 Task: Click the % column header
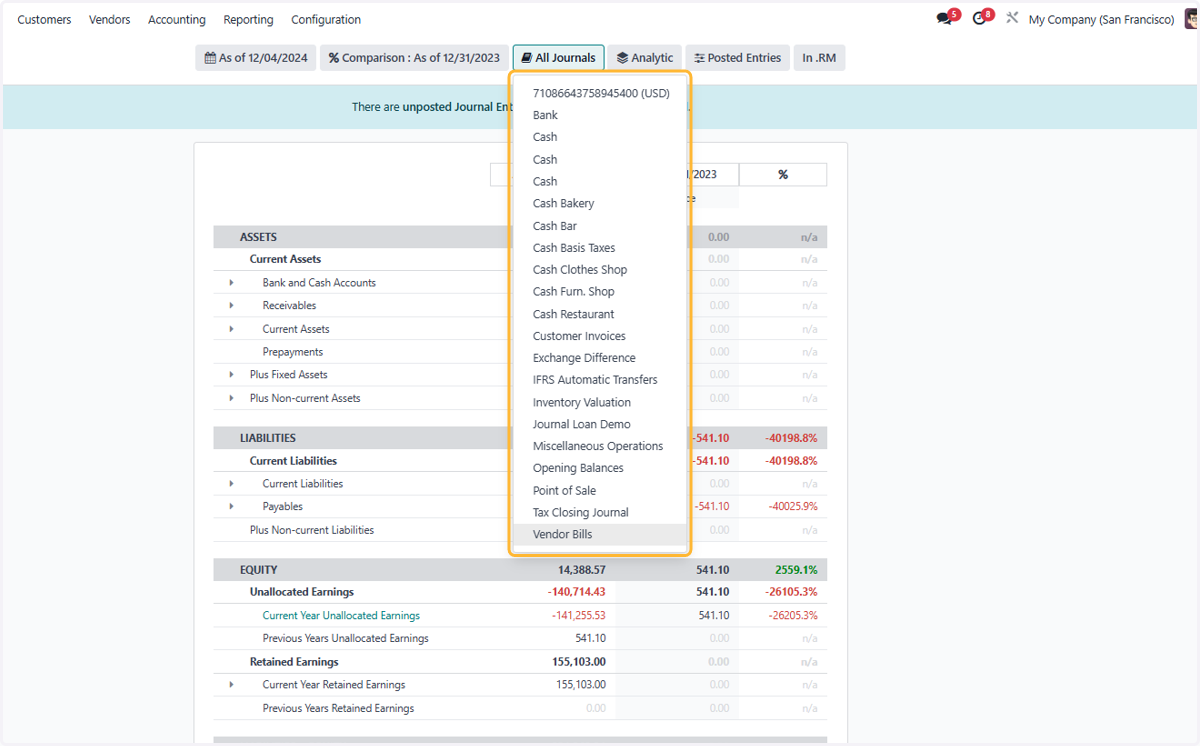coord(783,175)
